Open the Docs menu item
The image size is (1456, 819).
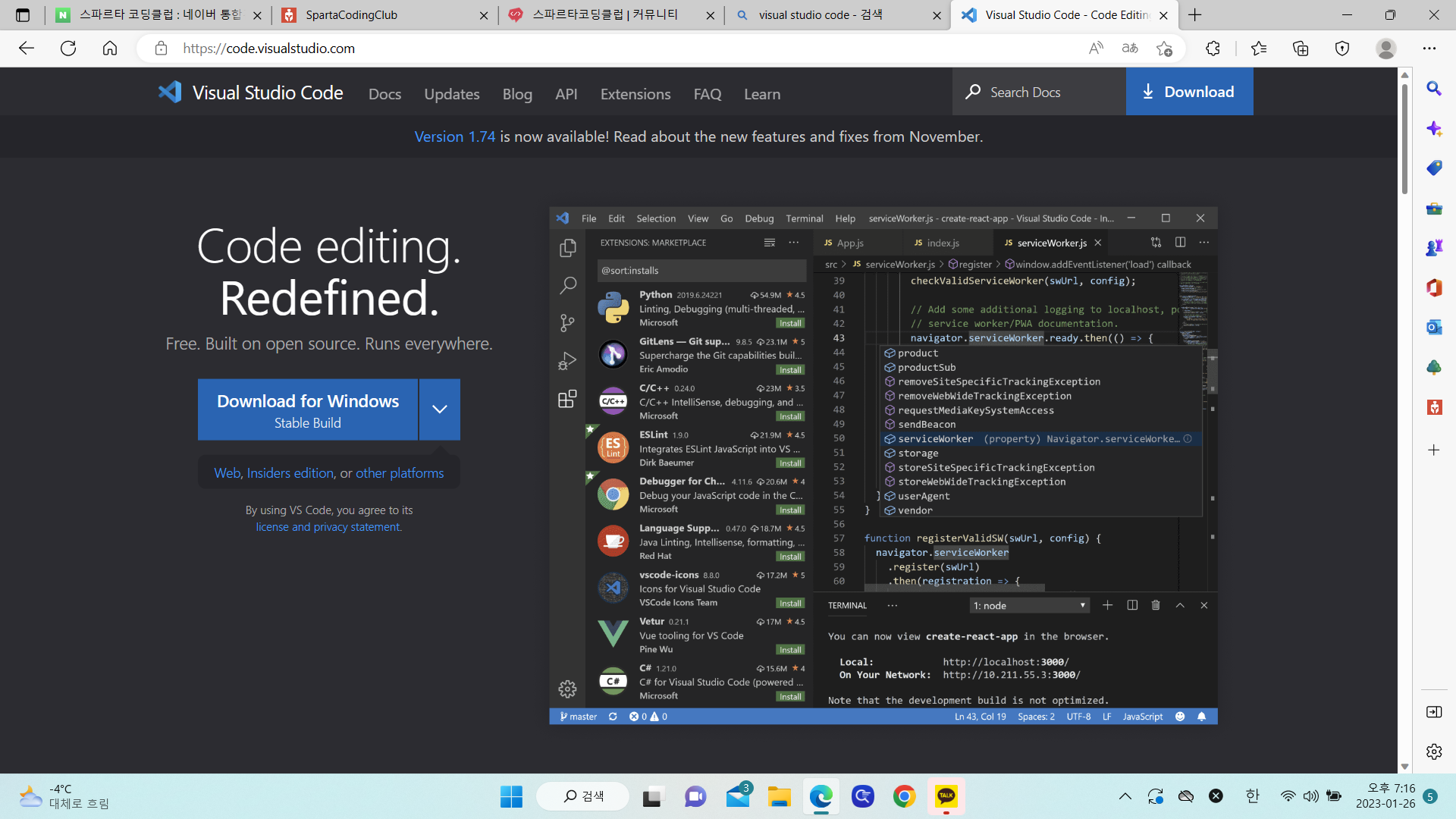(x=384, y=94)
